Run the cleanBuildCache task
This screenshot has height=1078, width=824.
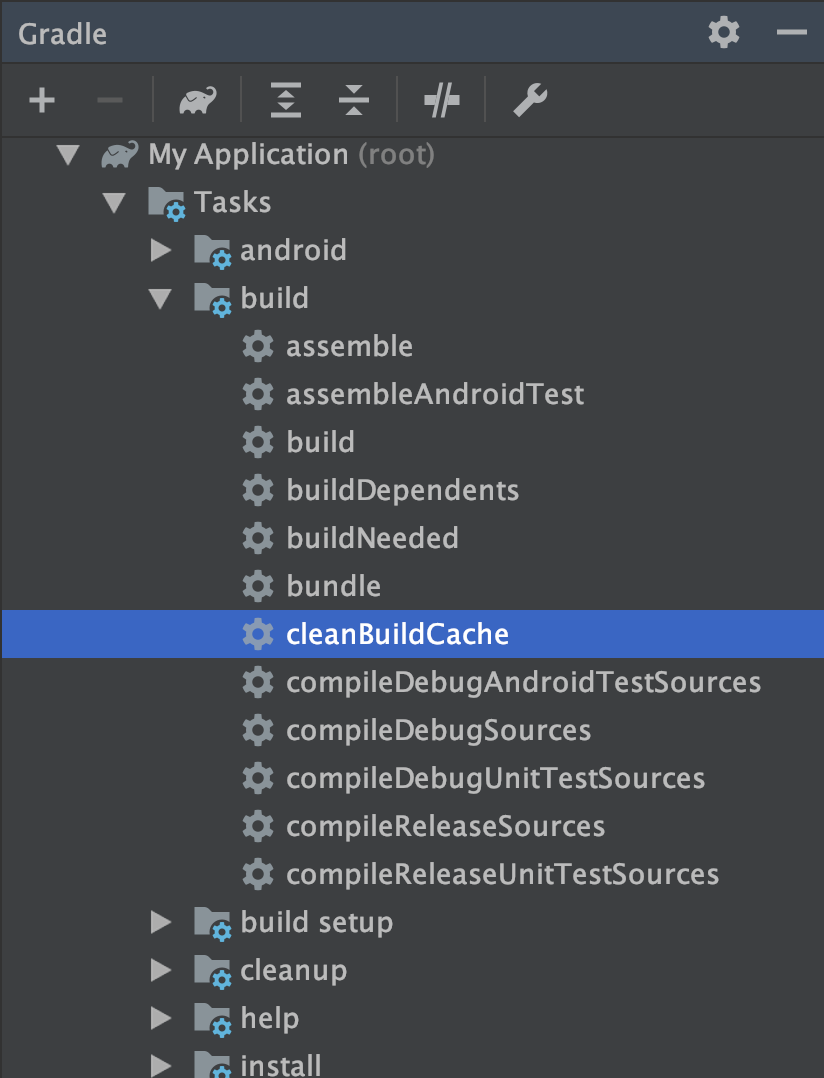click(397, 633)
